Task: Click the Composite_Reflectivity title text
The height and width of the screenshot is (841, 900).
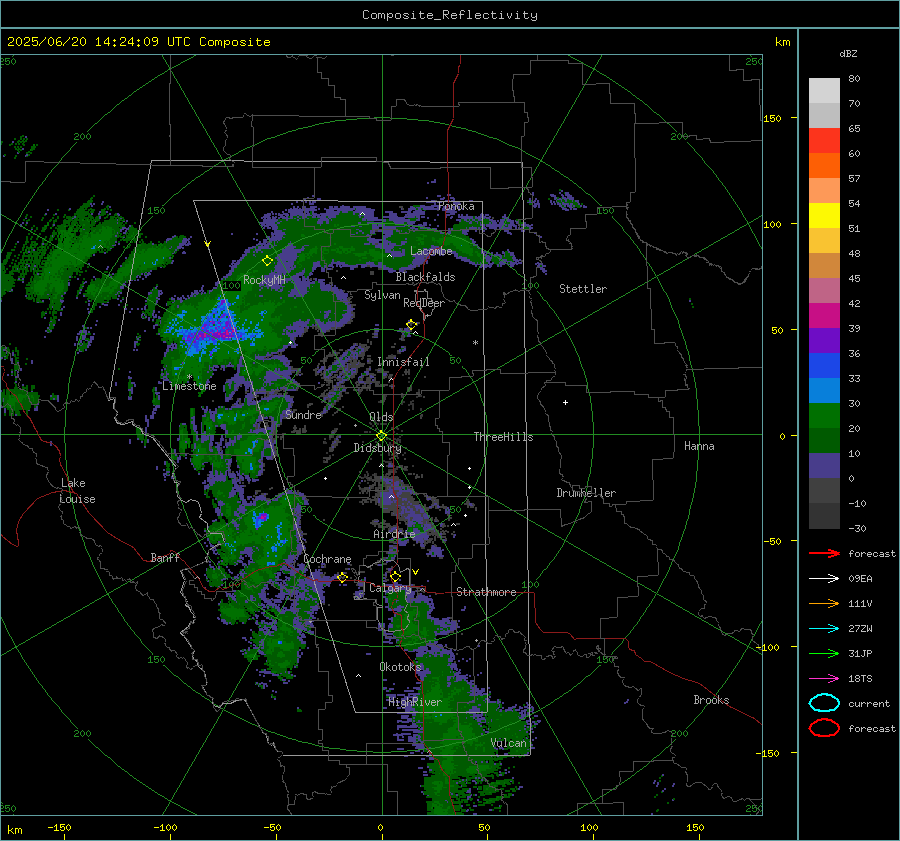Action: pyautogui.click(x=449, y=15)
